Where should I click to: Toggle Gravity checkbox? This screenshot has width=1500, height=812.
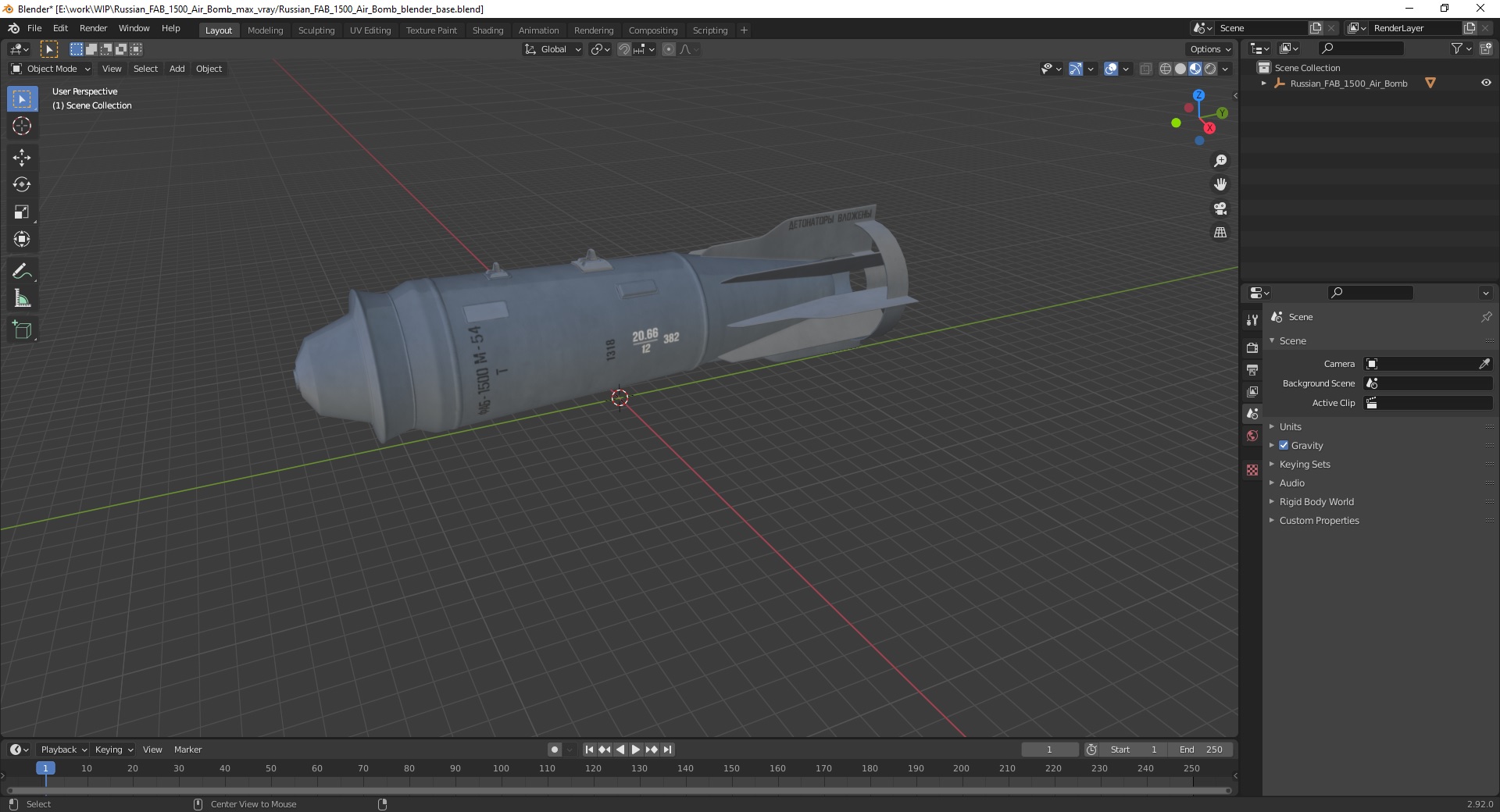click(x=1284, y=445)
